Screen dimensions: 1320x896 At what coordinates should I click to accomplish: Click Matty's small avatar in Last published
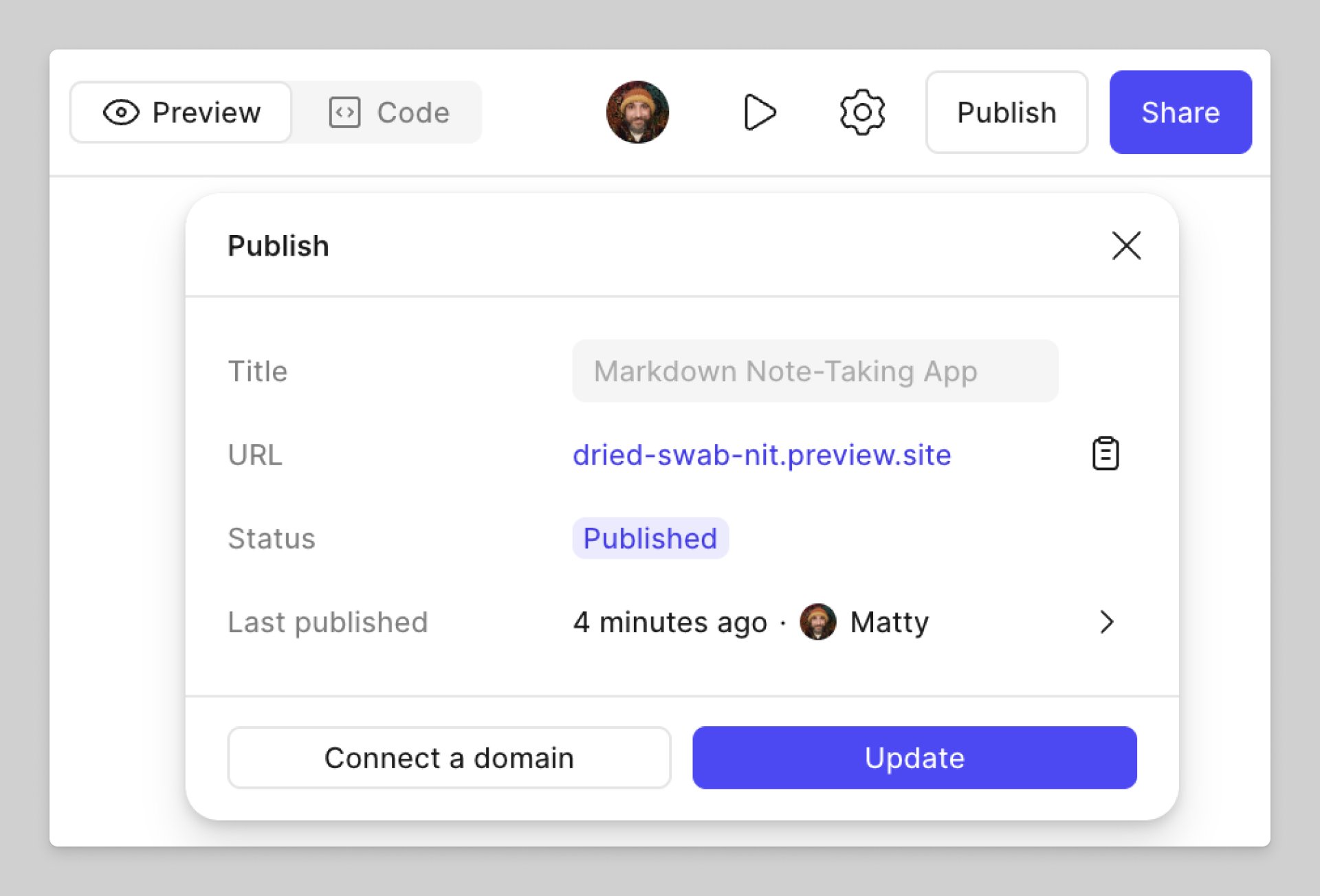[x=817, y=622]
